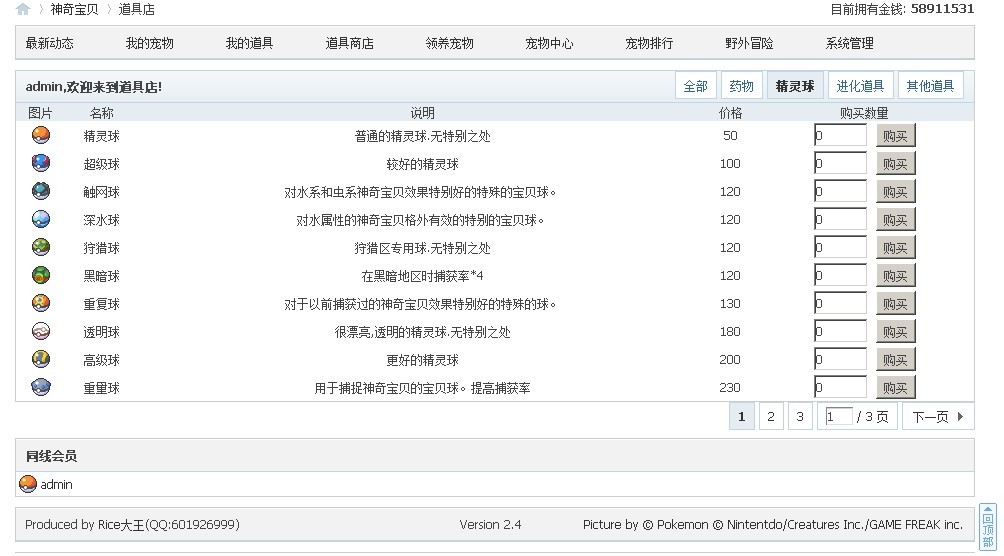
Task: Click the 回顶部 back-to-top icon
Action: (x=988, y=527)
